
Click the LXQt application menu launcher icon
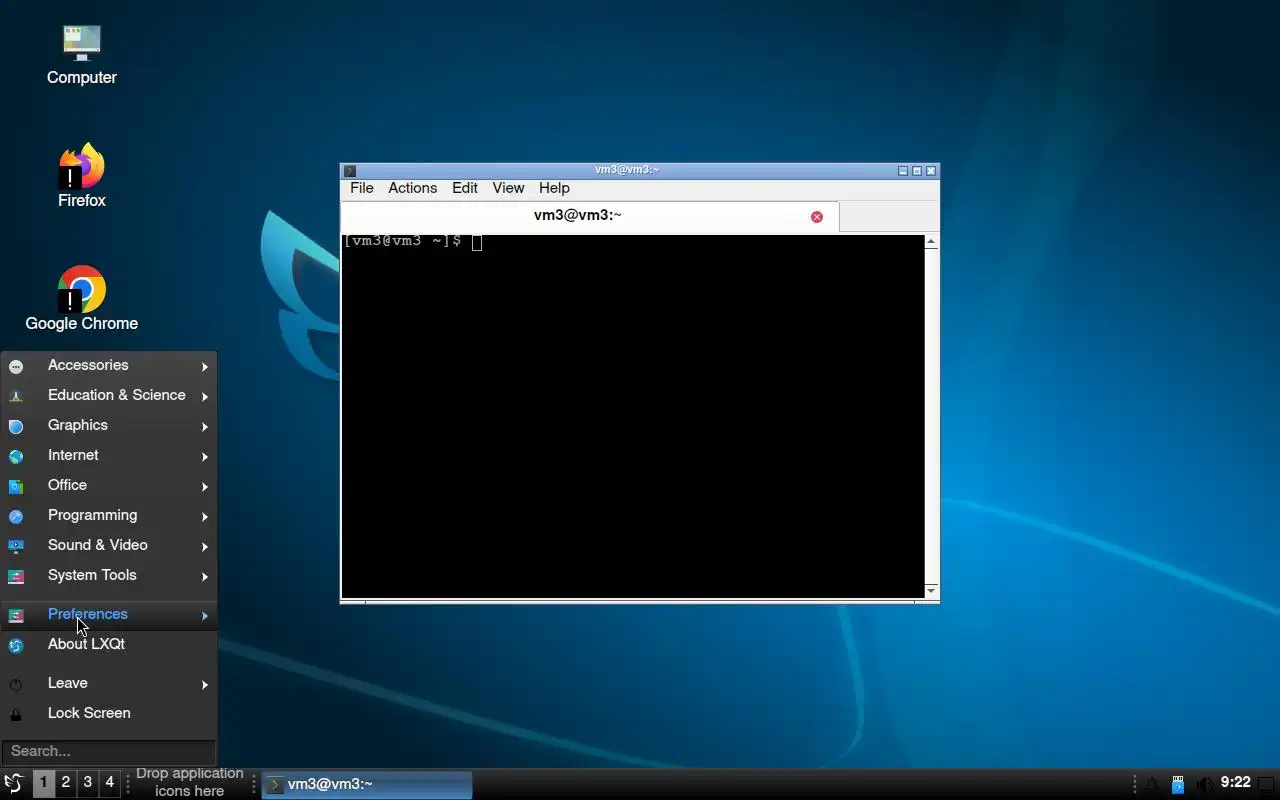coord(14,783)
